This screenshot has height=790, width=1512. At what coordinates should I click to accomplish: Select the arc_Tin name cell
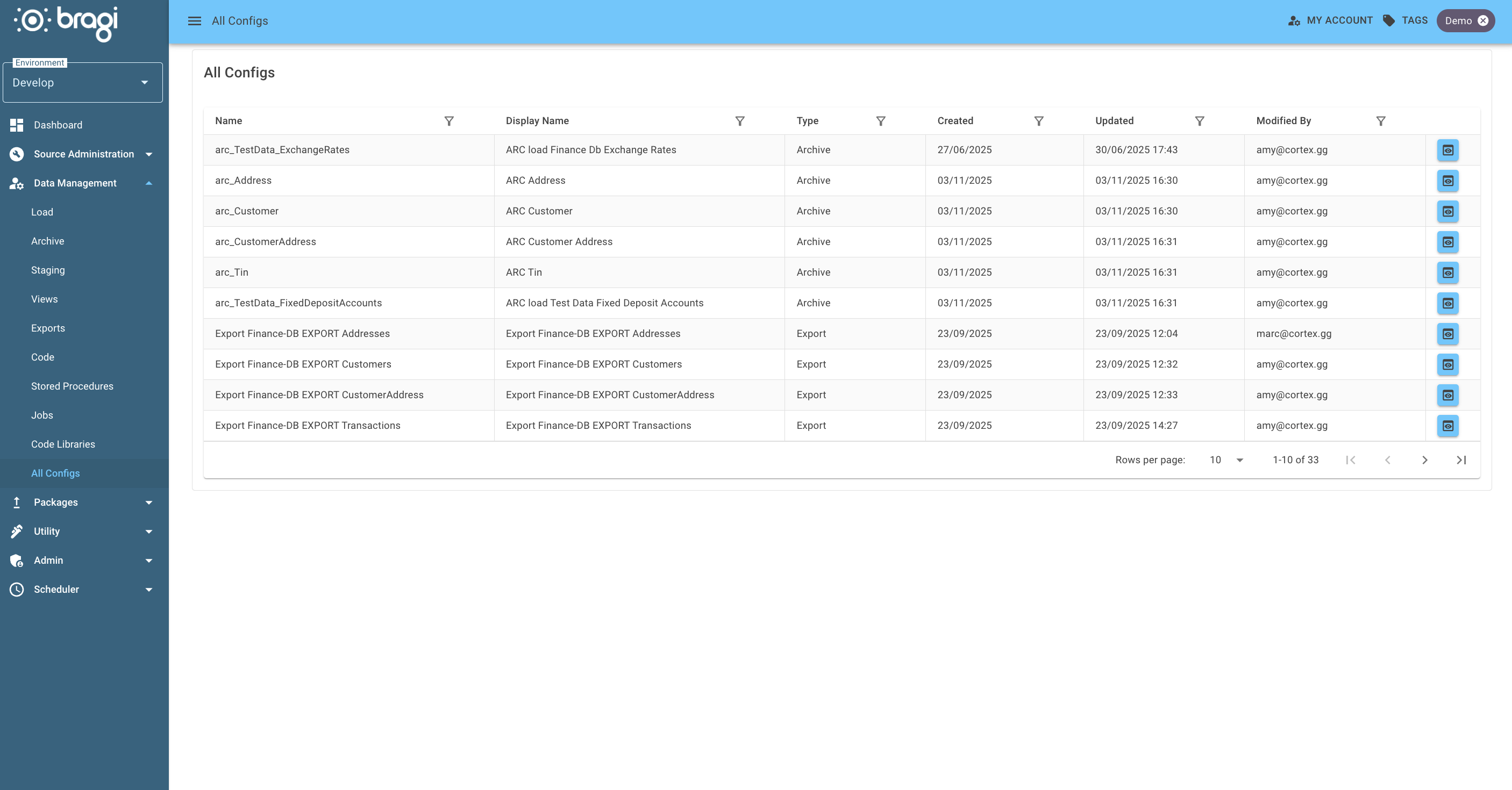[x=348, y=272]
